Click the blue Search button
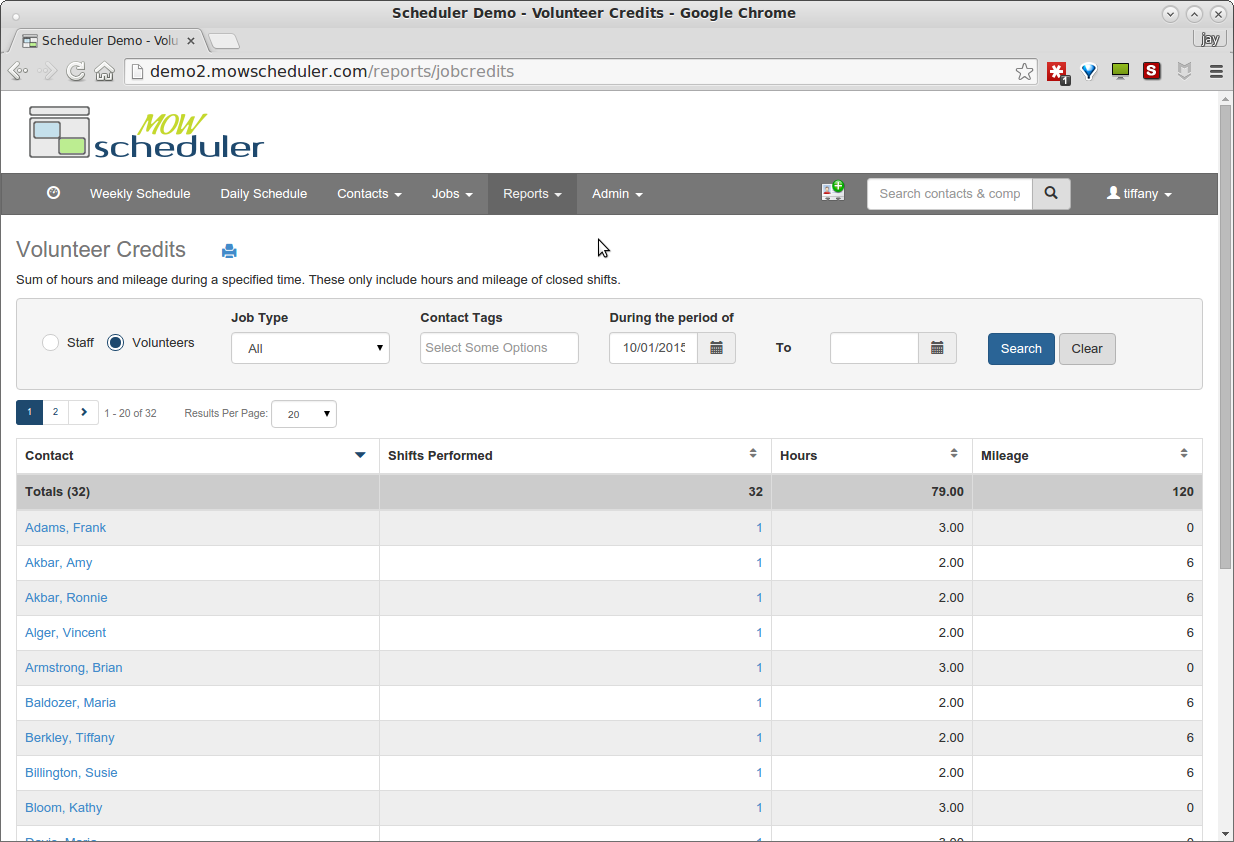Screen dimensions: 1234x842 pyautogui.click(x=1021, y=349)
